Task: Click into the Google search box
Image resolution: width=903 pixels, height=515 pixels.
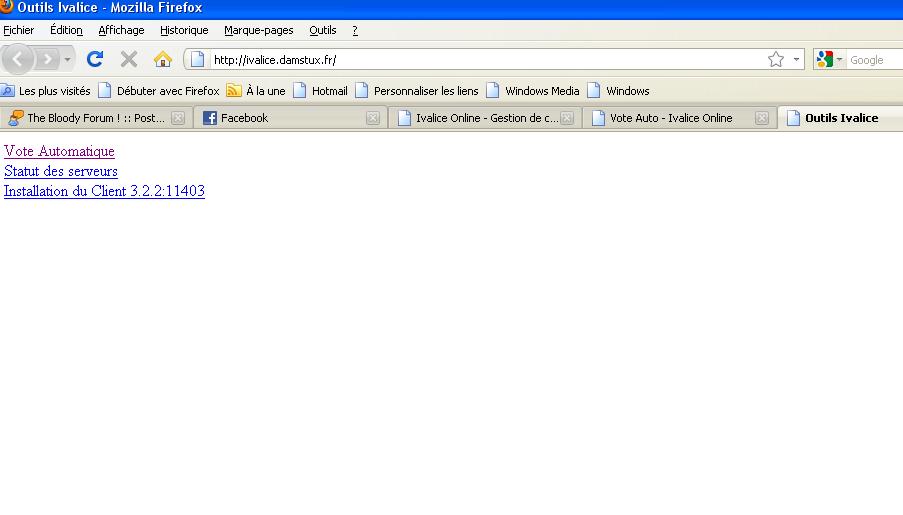Action: click(x=875, y=60)
